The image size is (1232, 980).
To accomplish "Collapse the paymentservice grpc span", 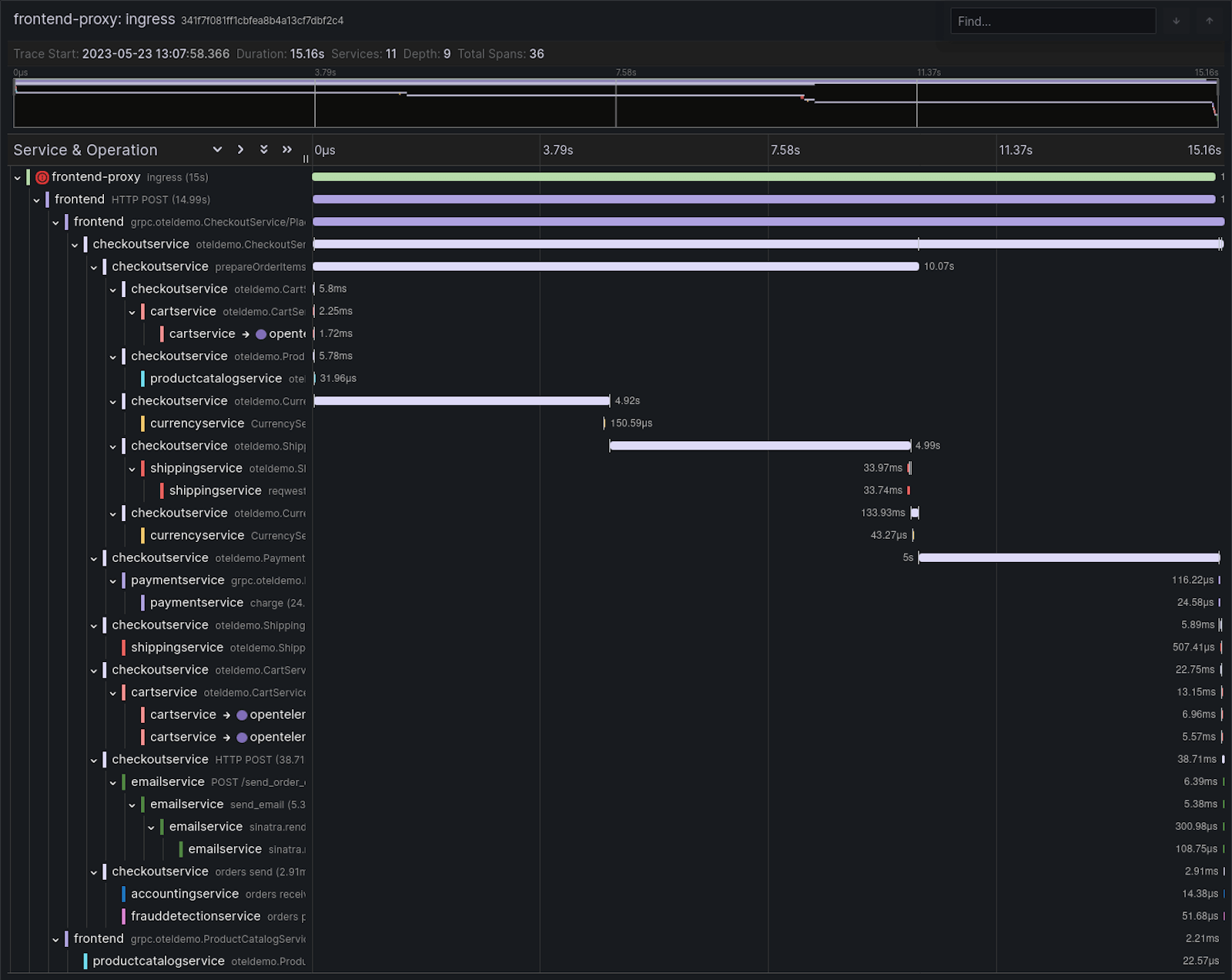I will 113,581.
